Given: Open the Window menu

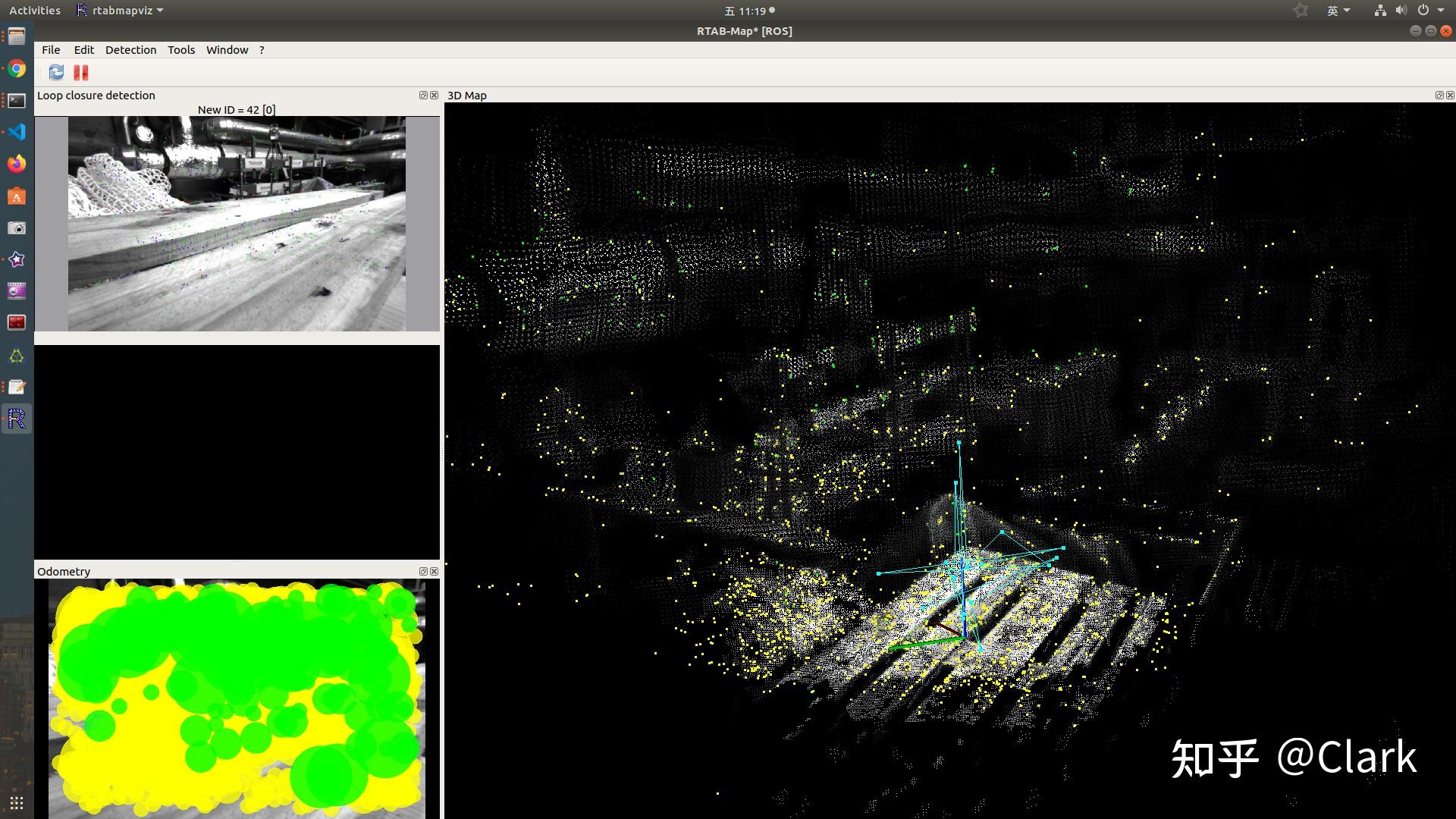Looking at the screenshot, I should tap(227, 50).
